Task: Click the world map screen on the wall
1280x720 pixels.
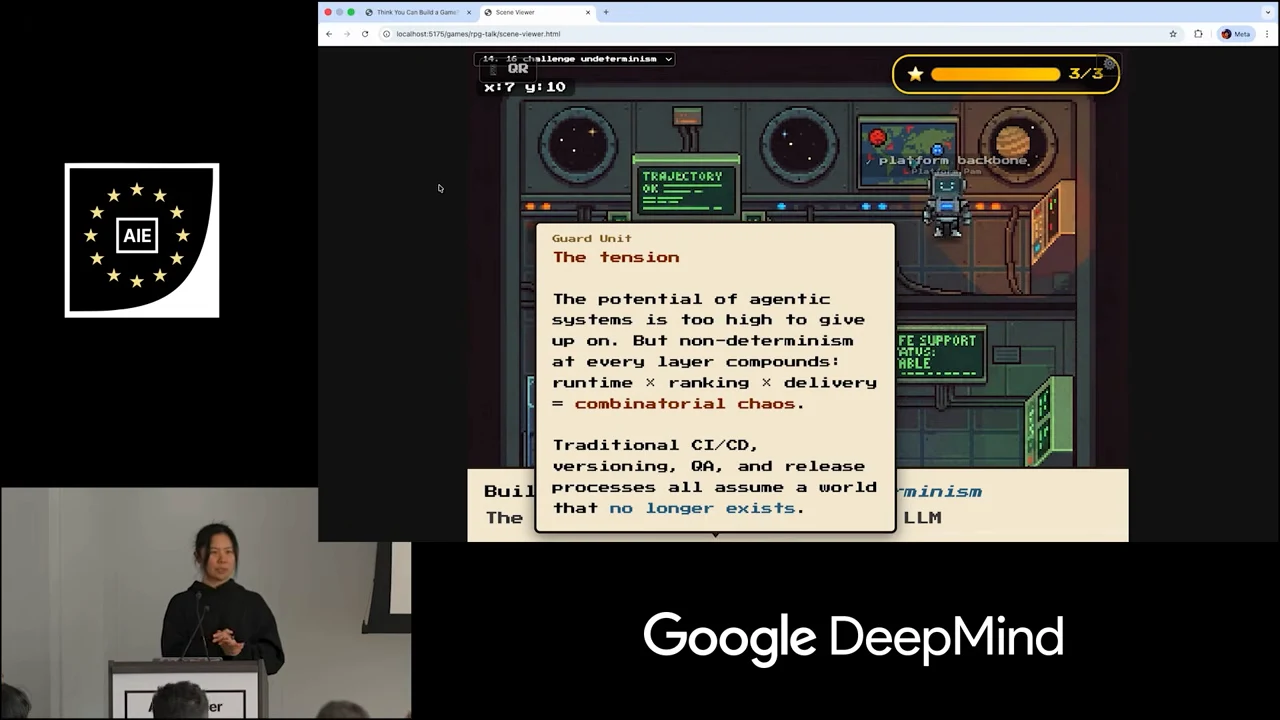Action: click(907, 152)
